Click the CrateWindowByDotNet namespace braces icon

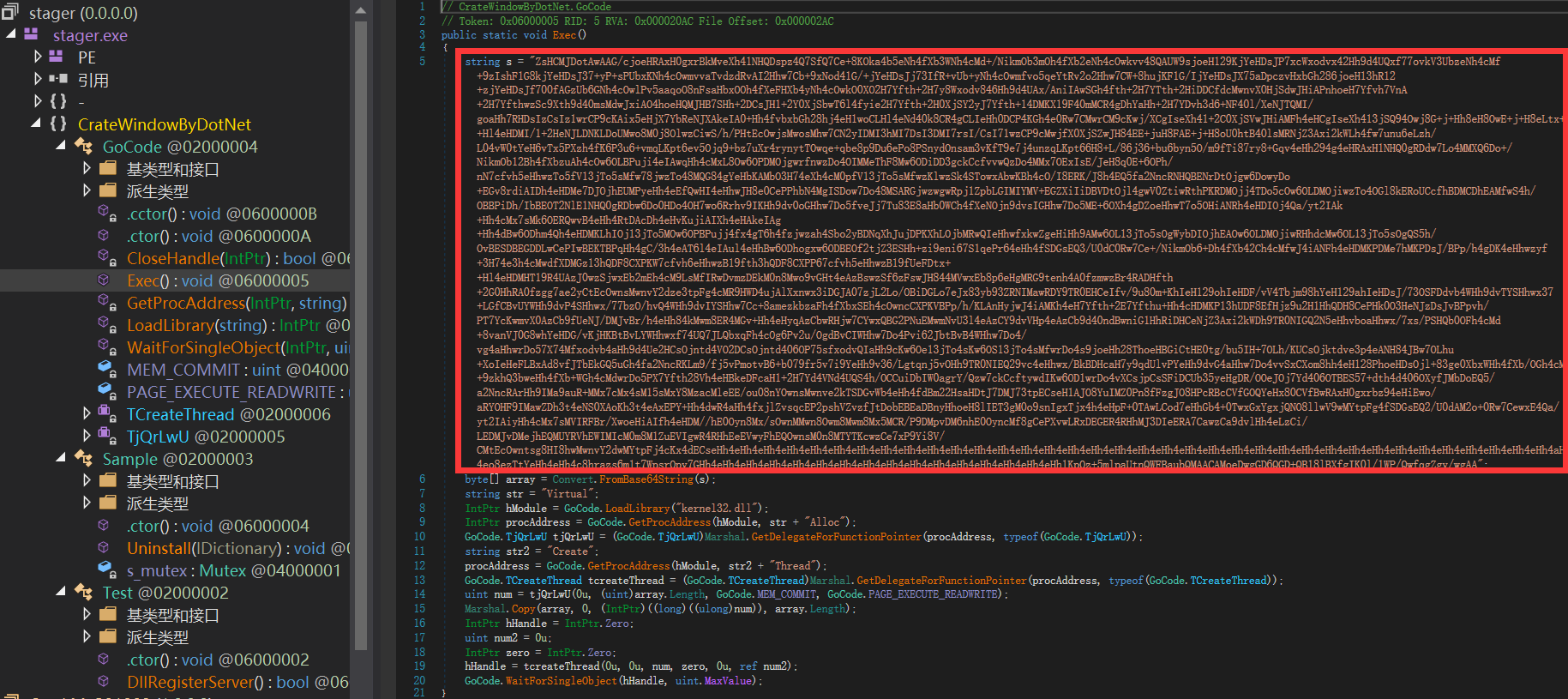[57, 124]
